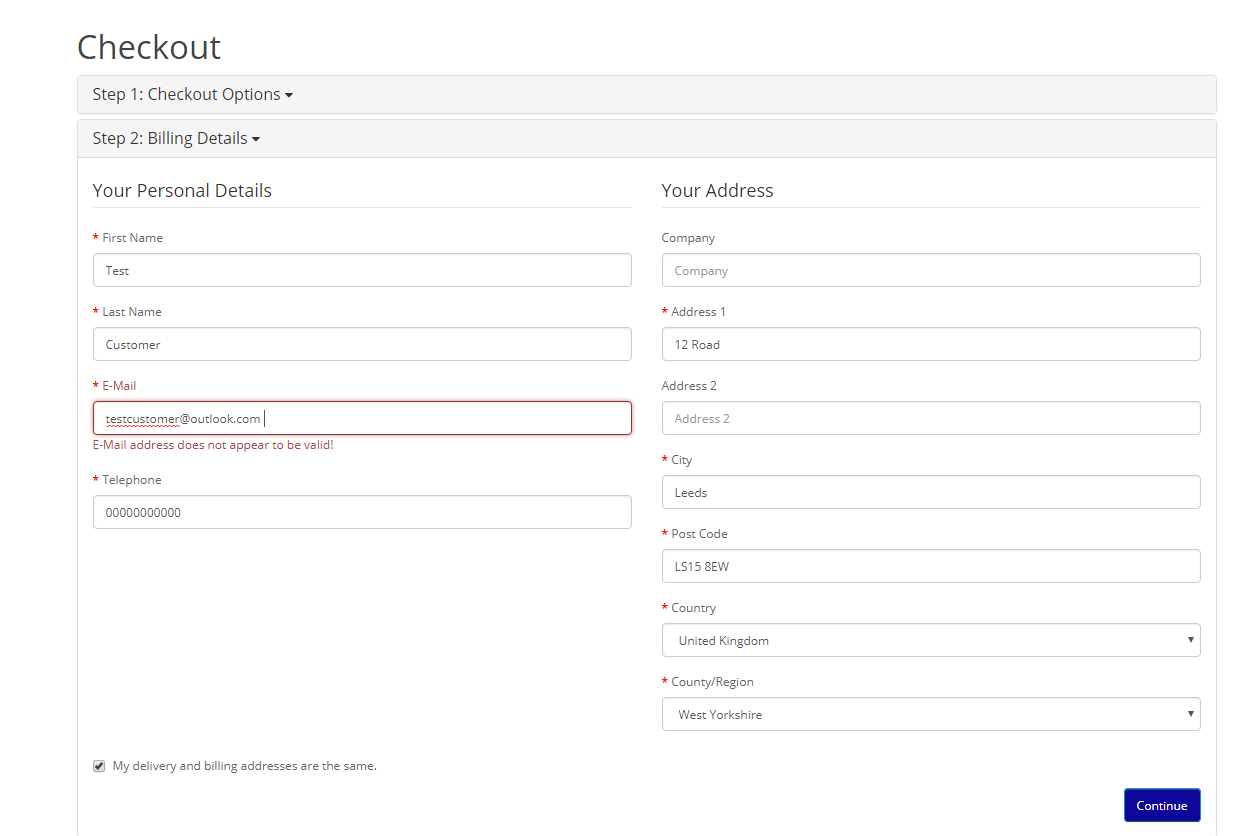
Task: Click the Post Code input field
Action: pyautogui.click(x=931, y=566)
